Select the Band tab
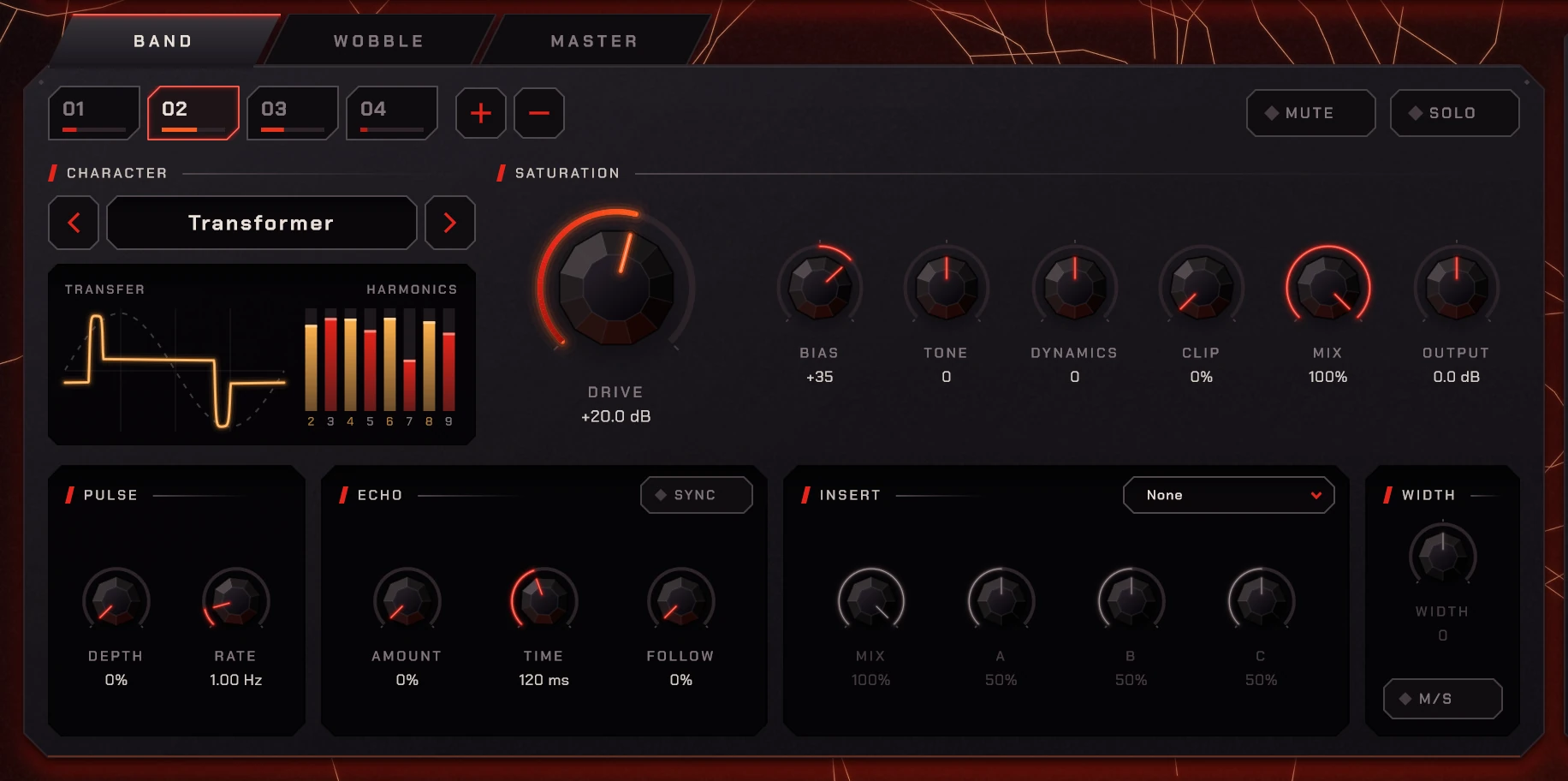The height and width of the screenshot is (781, 1568). pyautogui.click(x=163, y=41)
